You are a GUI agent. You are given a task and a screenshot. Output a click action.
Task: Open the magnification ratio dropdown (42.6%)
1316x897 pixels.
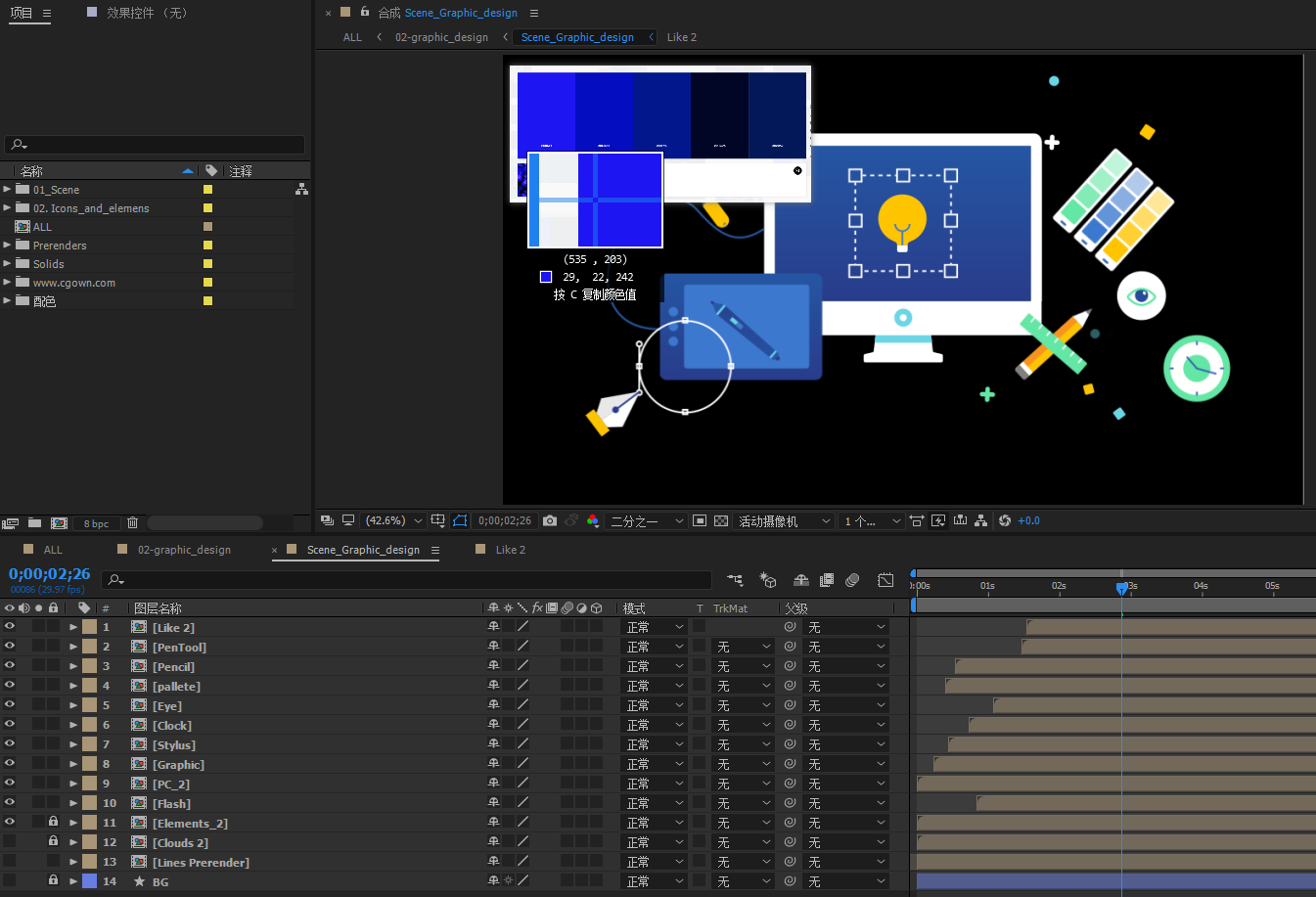(393, 521)
